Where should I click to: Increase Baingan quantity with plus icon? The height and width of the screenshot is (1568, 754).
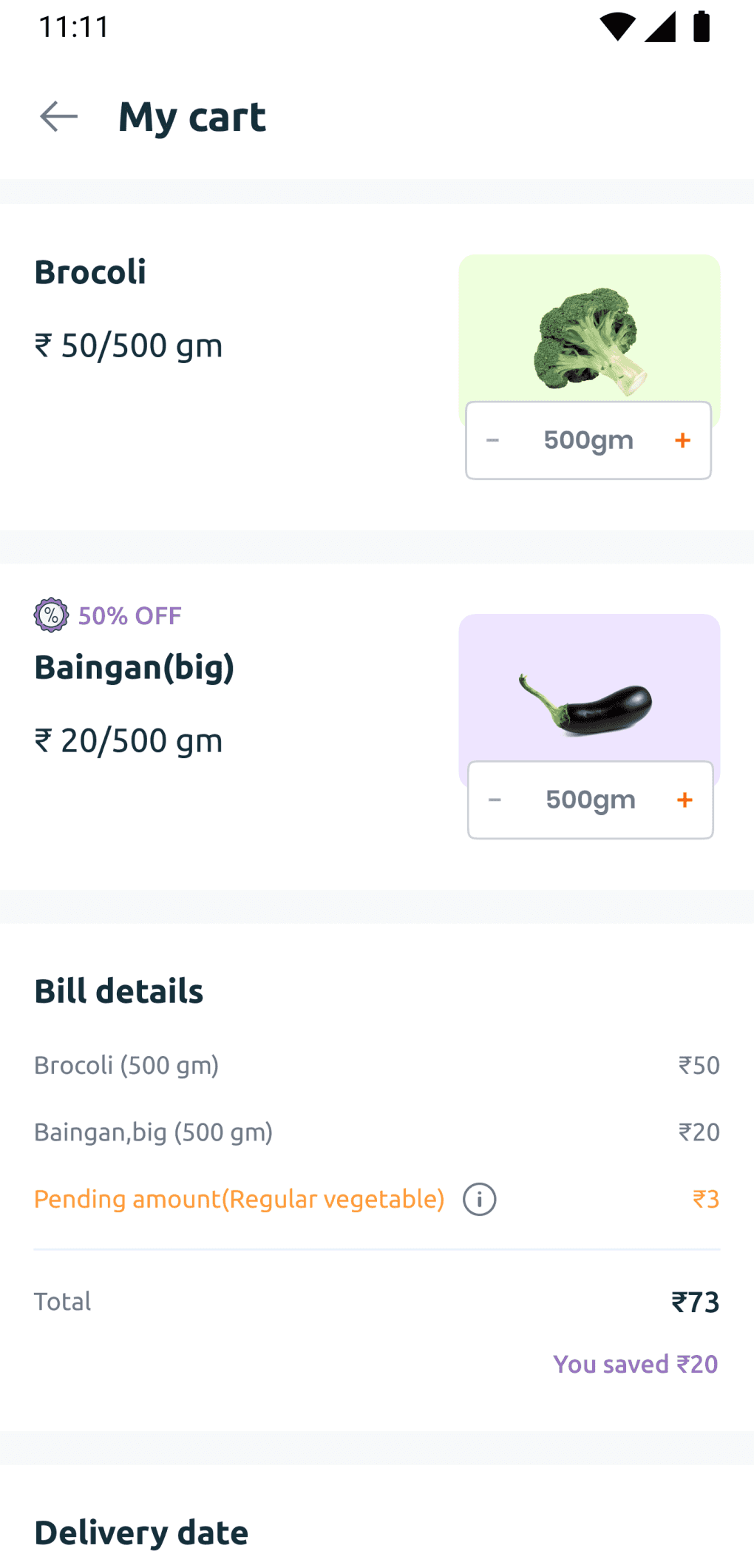(x=685, y=800)
